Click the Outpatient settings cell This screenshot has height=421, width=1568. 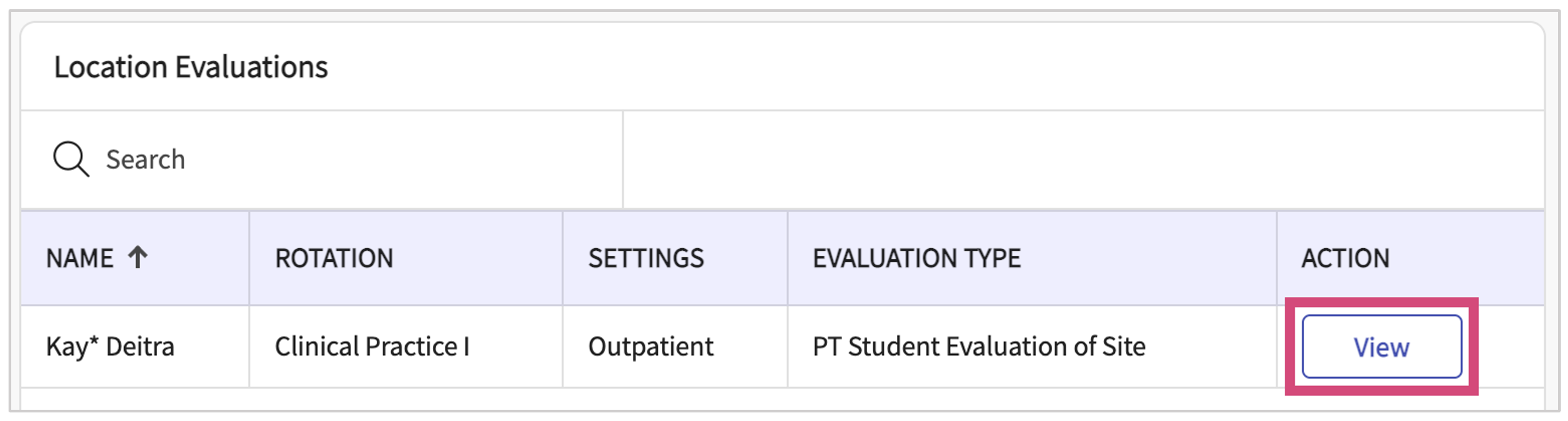point(651,346)
